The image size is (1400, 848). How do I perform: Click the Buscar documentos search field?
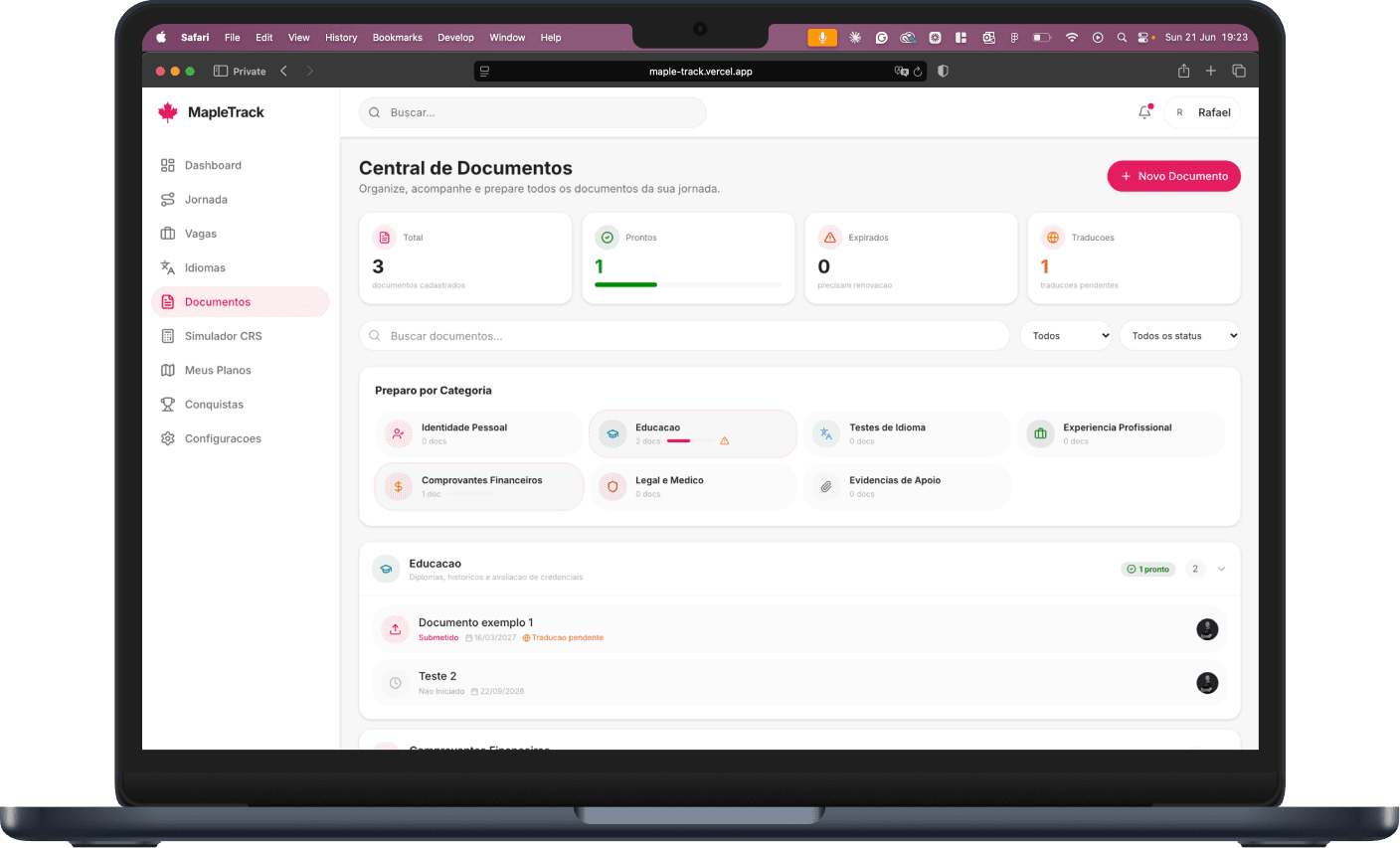[684, 336]
